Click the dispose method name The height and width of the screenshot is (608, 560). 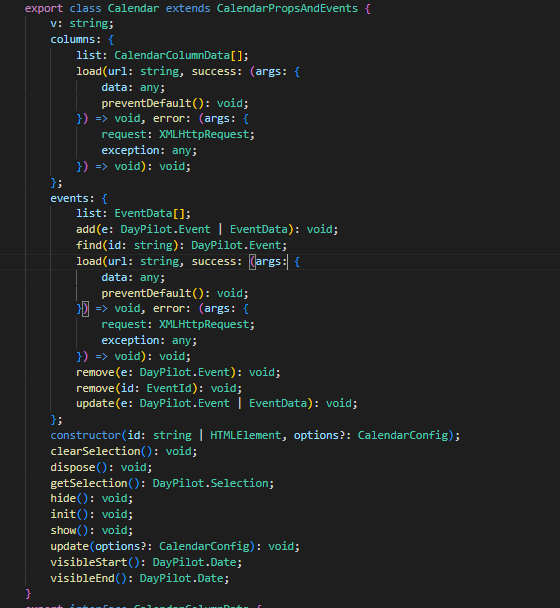pos(73,467)
